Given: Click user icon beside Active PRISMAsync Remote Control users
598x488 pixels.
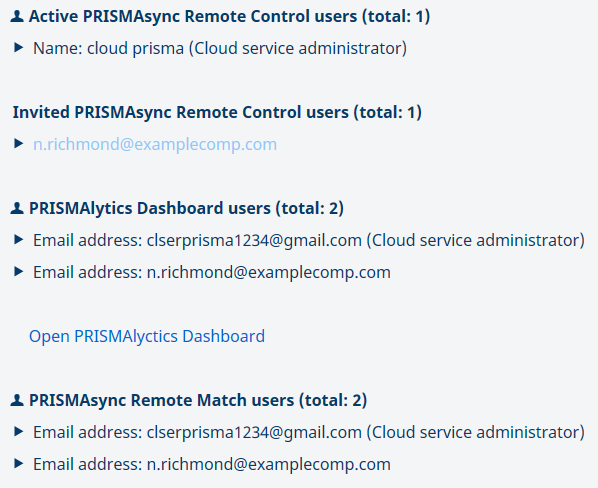Looking at the screenshot, I should 17,16.
